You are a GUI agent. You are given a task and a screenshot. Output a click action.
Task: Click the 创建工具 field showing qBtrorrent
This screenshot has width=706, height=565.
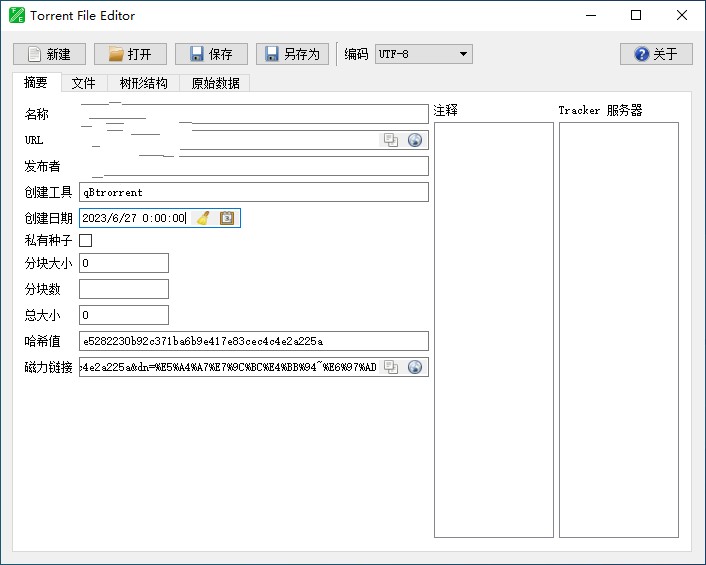pyautogui.click(x=254, y=192)
